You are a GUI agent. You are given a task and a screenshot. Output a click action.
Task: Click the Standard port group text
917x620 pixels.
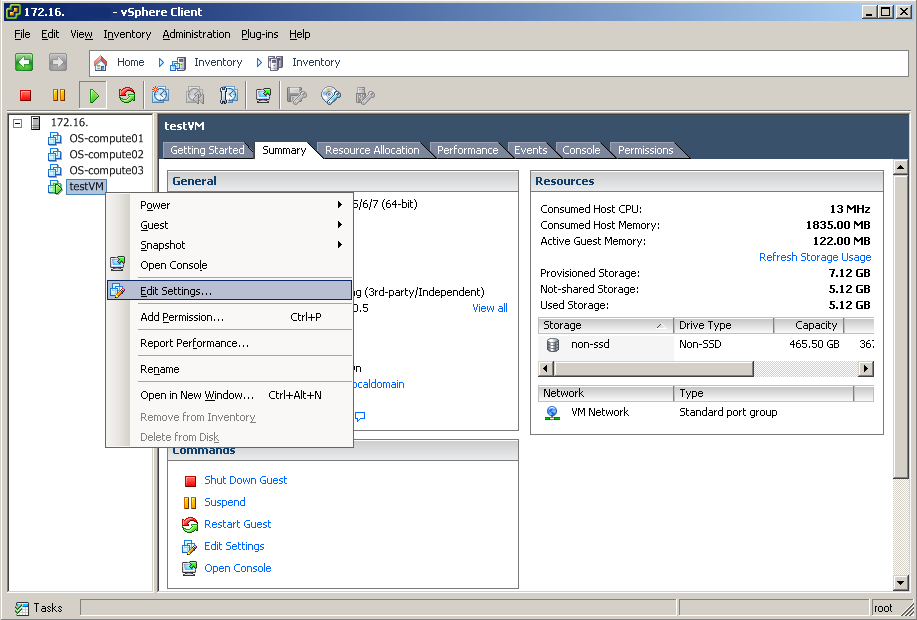coord(728,412)
